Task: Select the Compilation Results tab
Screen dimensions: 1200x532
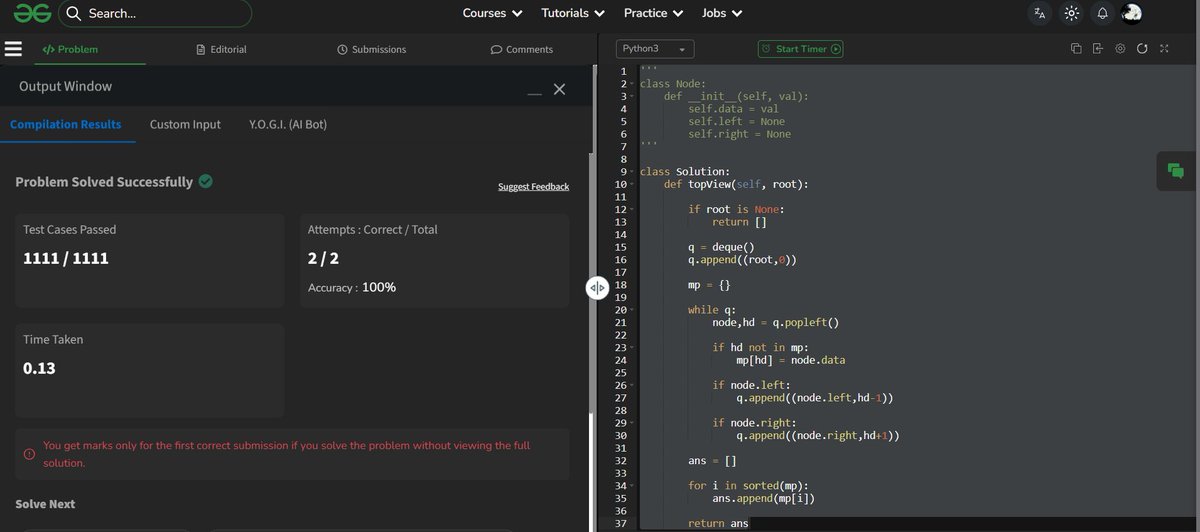Action: [x=66, y=125]
